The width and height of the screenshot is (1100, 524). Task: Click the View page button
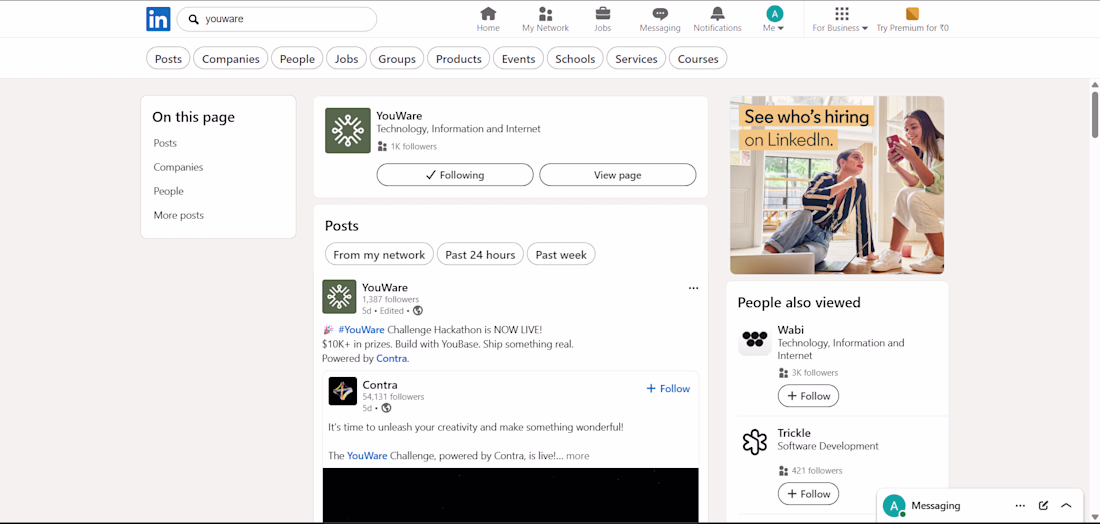[618, 175]
